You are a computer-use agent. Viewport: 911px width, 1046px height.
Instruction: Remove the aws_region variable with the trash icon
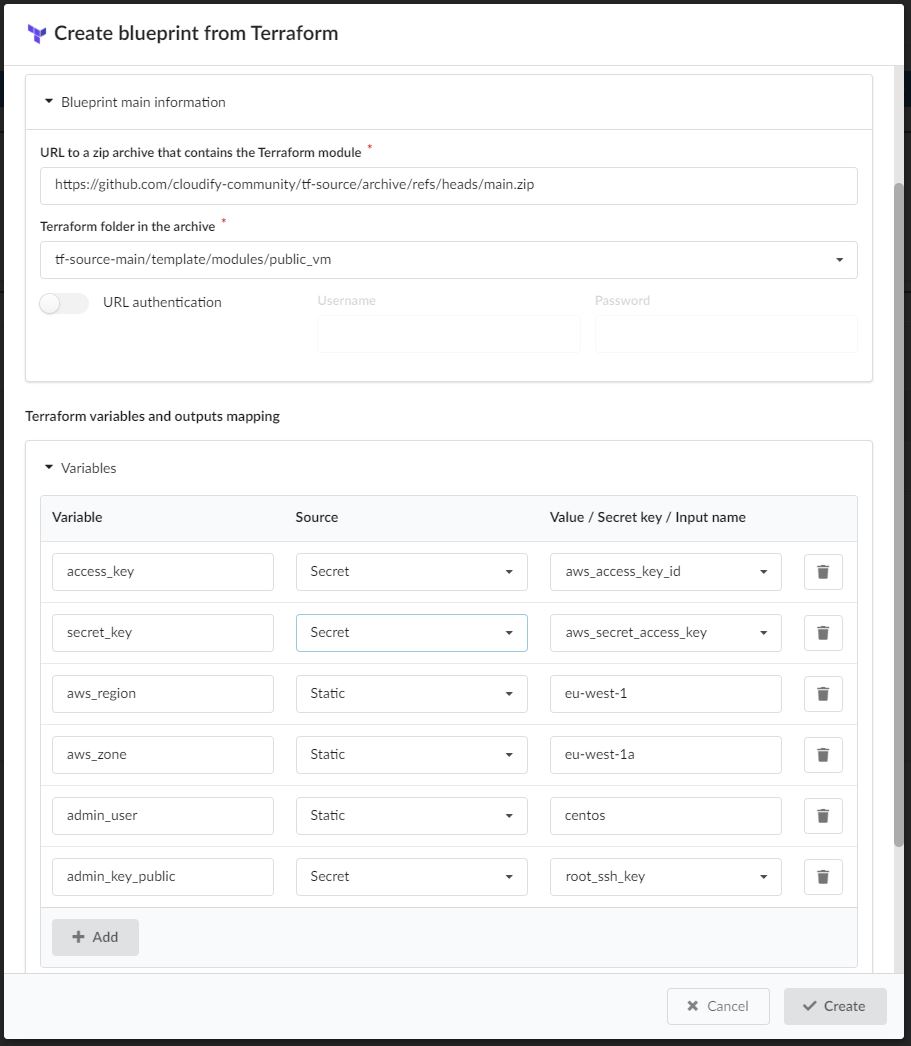tap(822, 693)
